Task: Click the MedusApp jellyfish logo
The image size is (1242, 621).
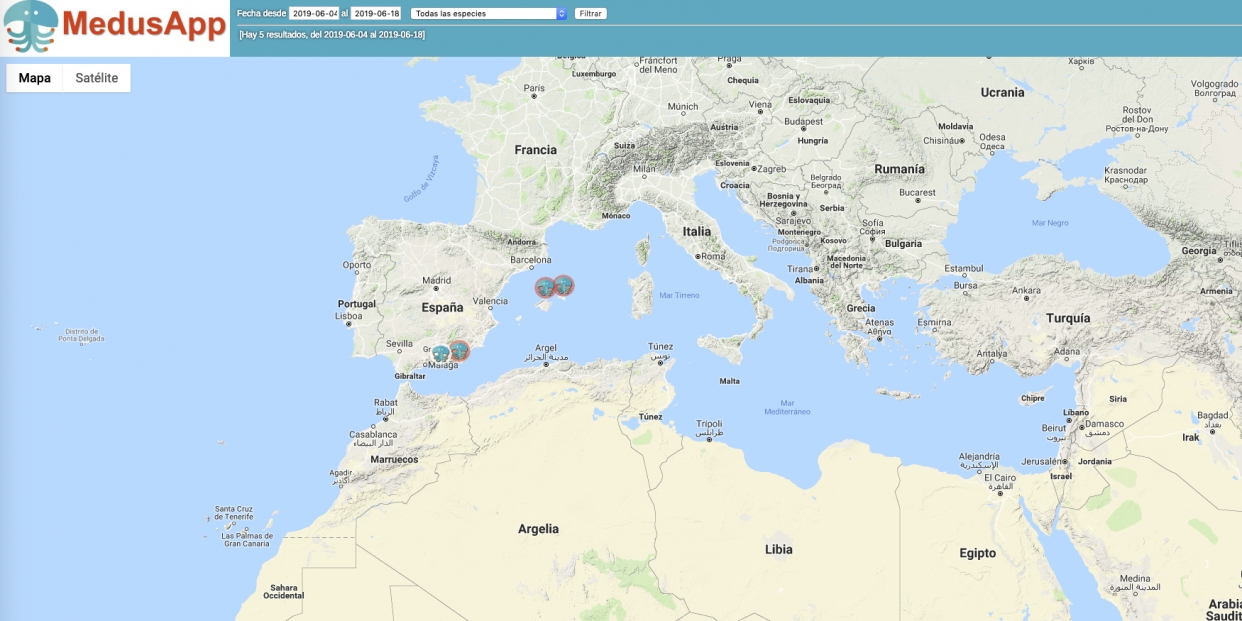Action: (30, 27)
